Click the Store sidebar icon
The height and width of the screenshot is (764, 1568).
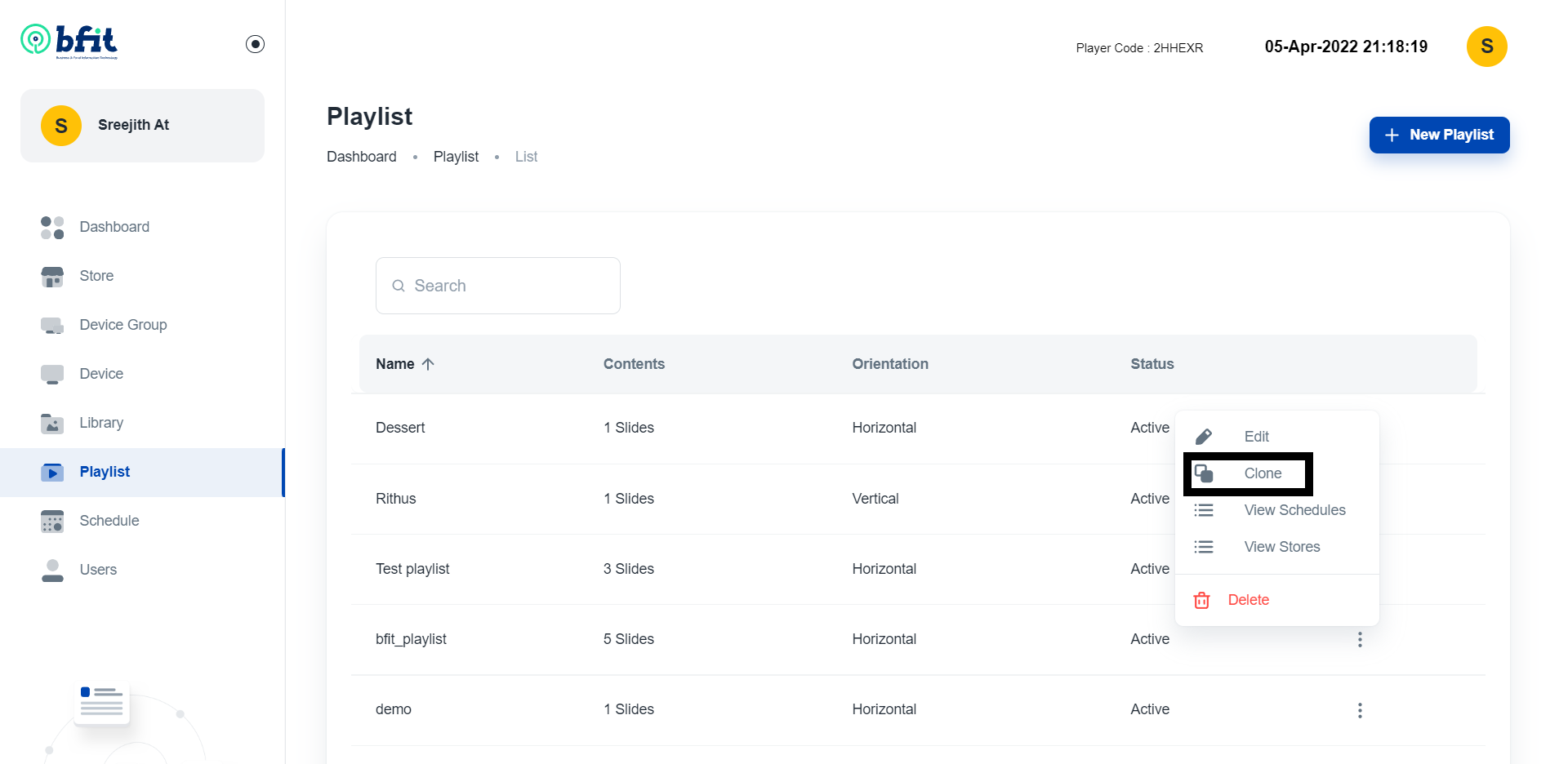pyautogui.click(x=52, y=277)
